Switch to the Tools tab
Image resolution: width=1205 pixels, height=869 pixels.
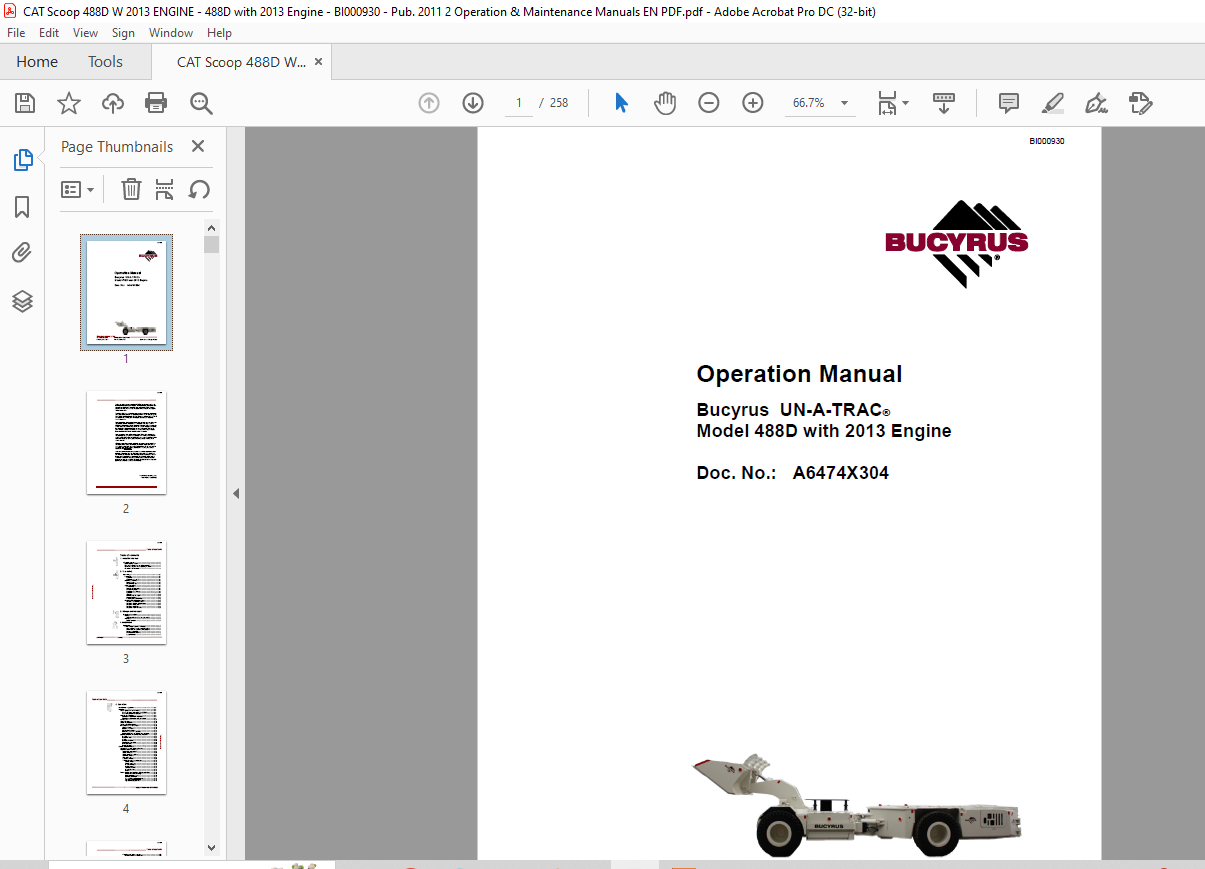tap(105, 62)
